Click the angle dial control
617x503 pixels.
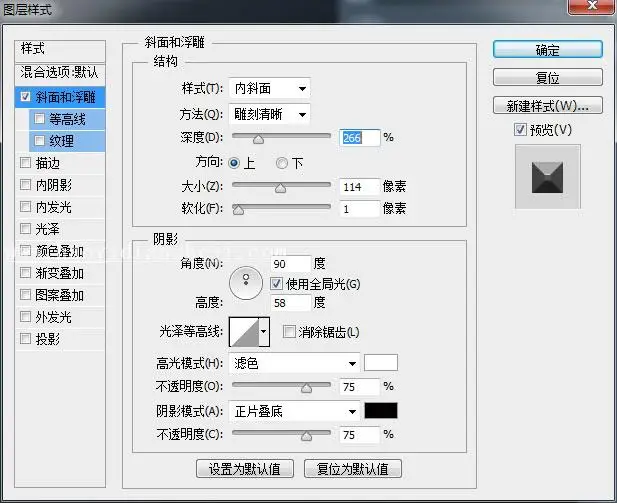click(x=246, y=283)
